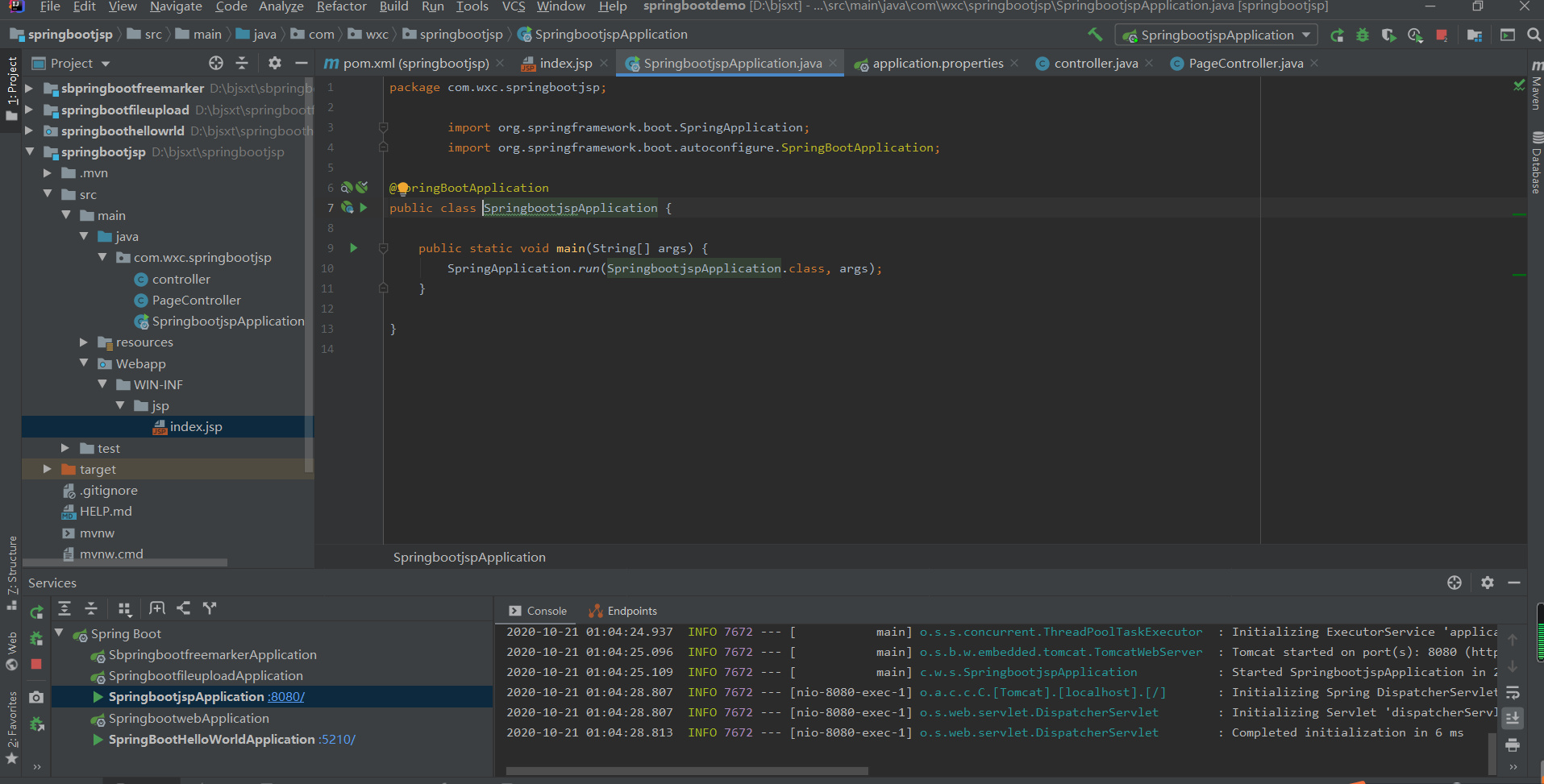Click the run gutter arrow on line 7
The image size is (1544, 784).
[x=364, y=208]
